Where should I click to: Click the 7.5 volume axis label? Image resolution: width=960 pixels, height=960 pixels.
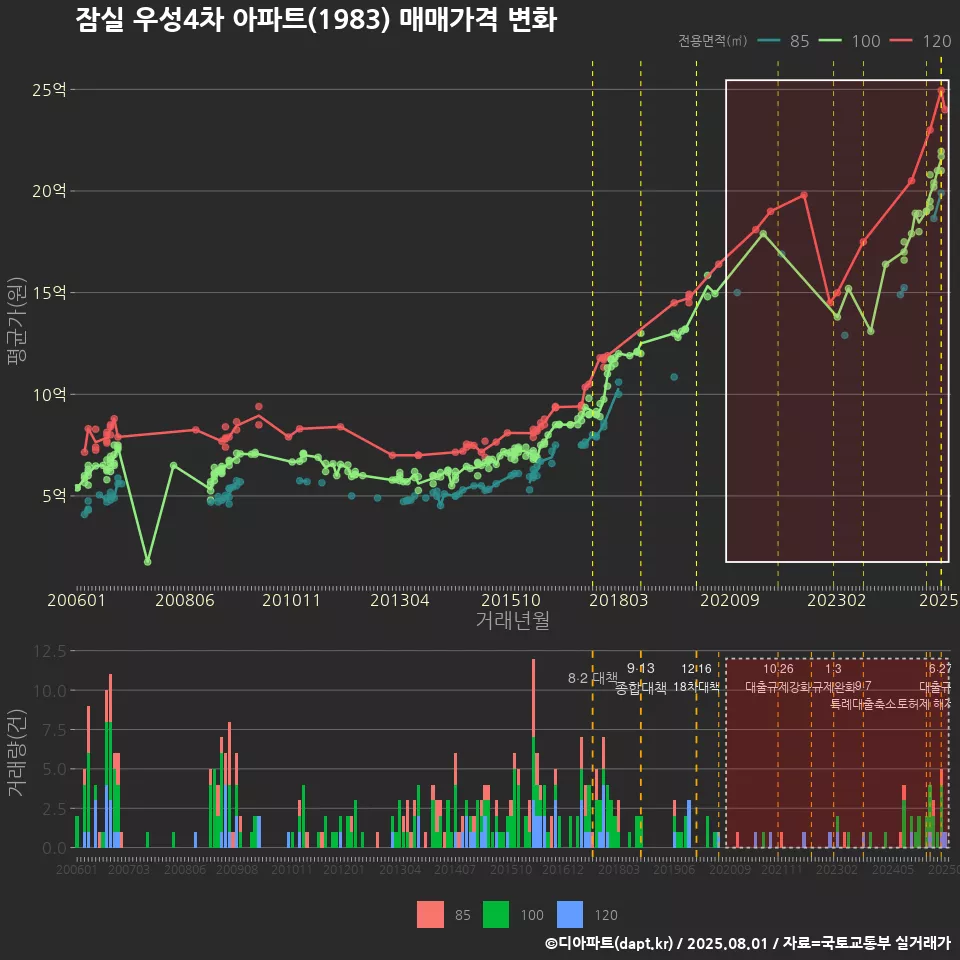[54, 730]
